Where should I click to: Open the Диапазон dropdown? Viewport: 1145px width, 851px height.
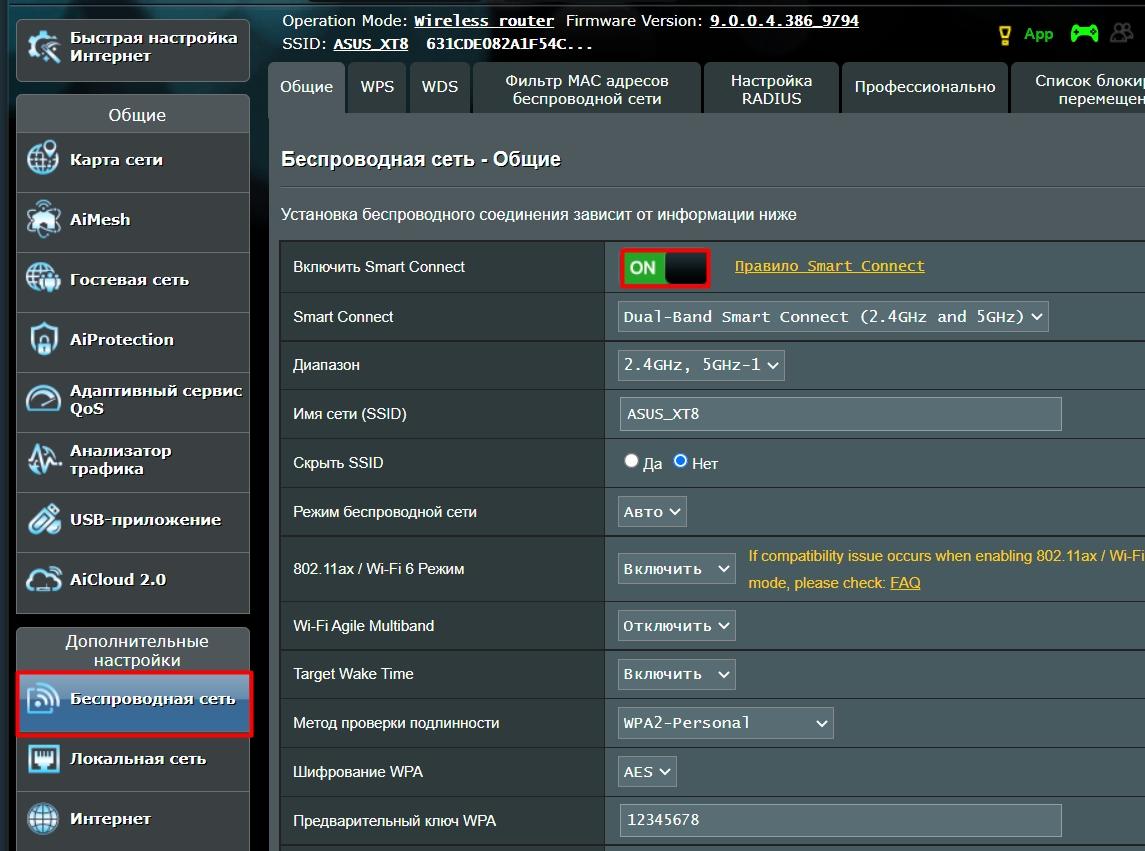click(x=701, y=365)
